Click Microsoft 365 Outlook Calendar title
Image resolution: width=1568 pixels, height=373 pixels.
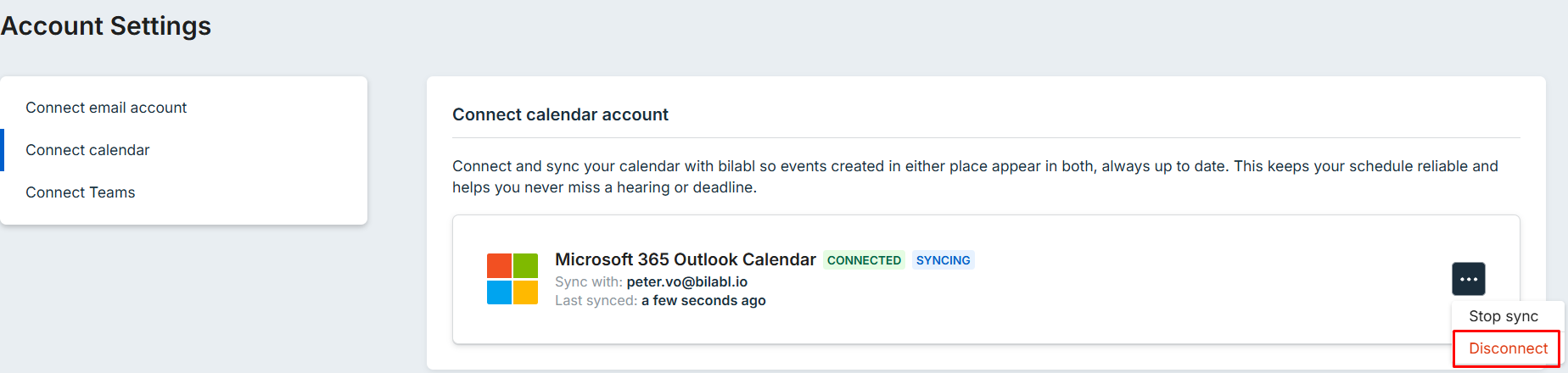(686, 259)
